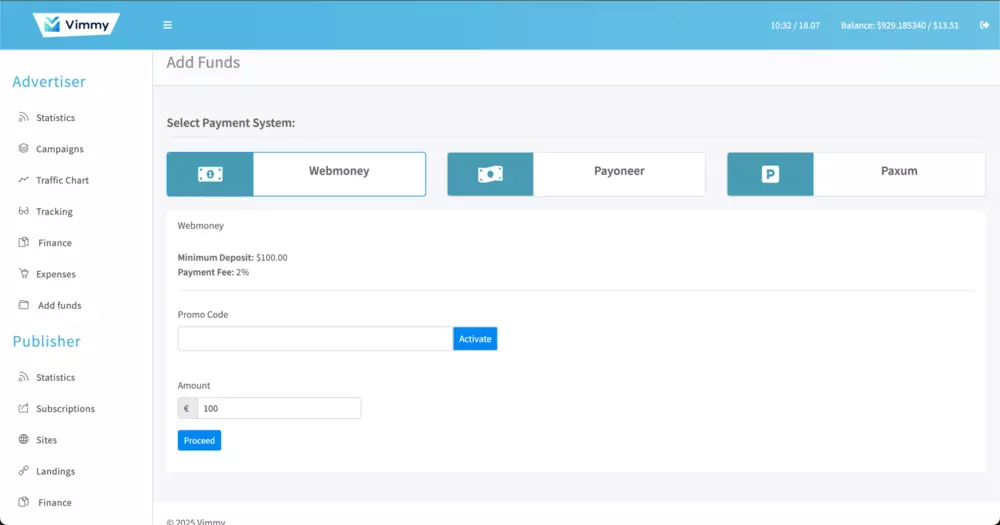The image size is (1000, 525).
Task: Click the Add Funds page title
Action: click(203, 63)
